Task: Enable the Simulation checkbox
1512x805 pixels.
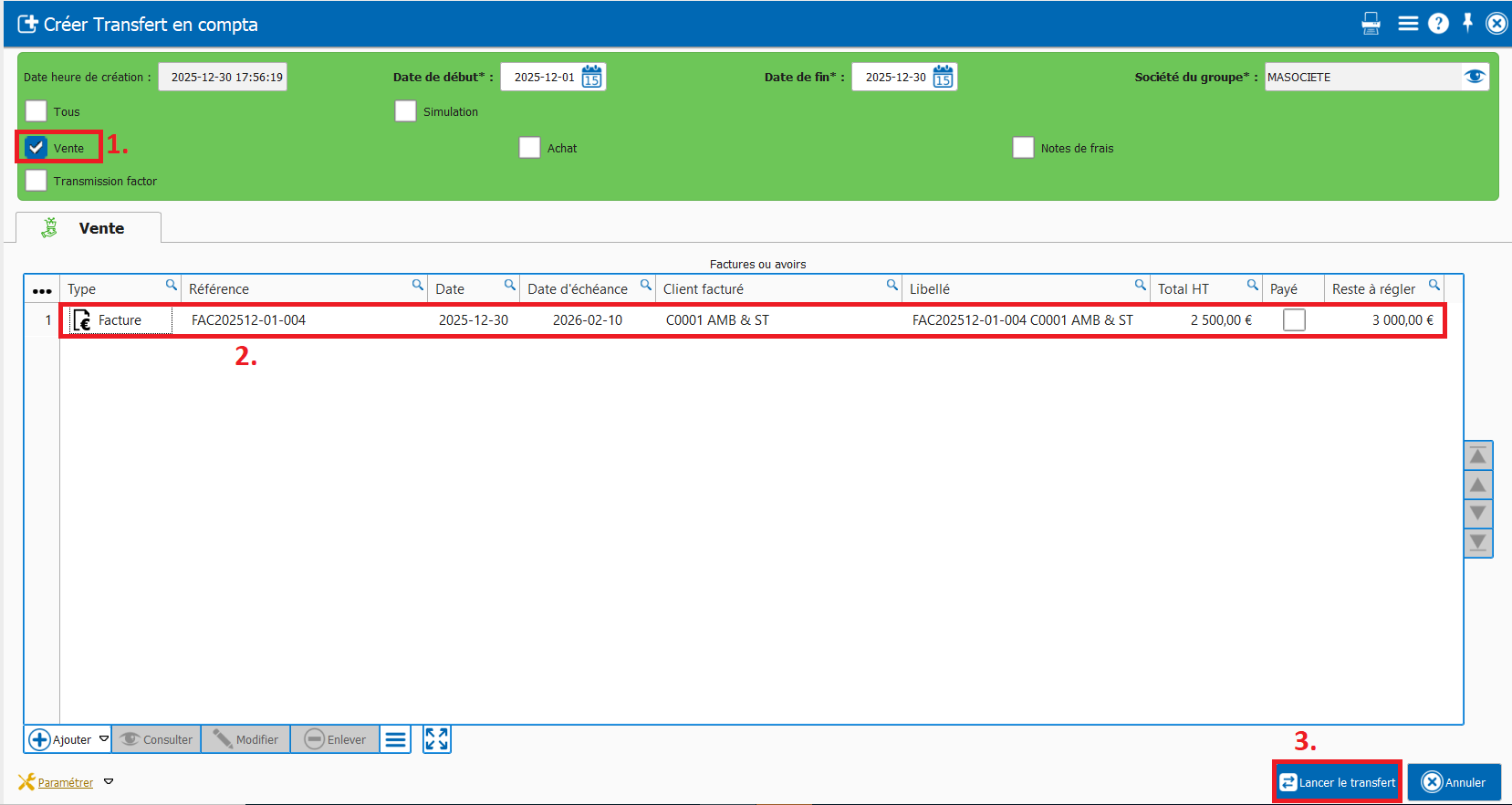Action: pos(405,111)
